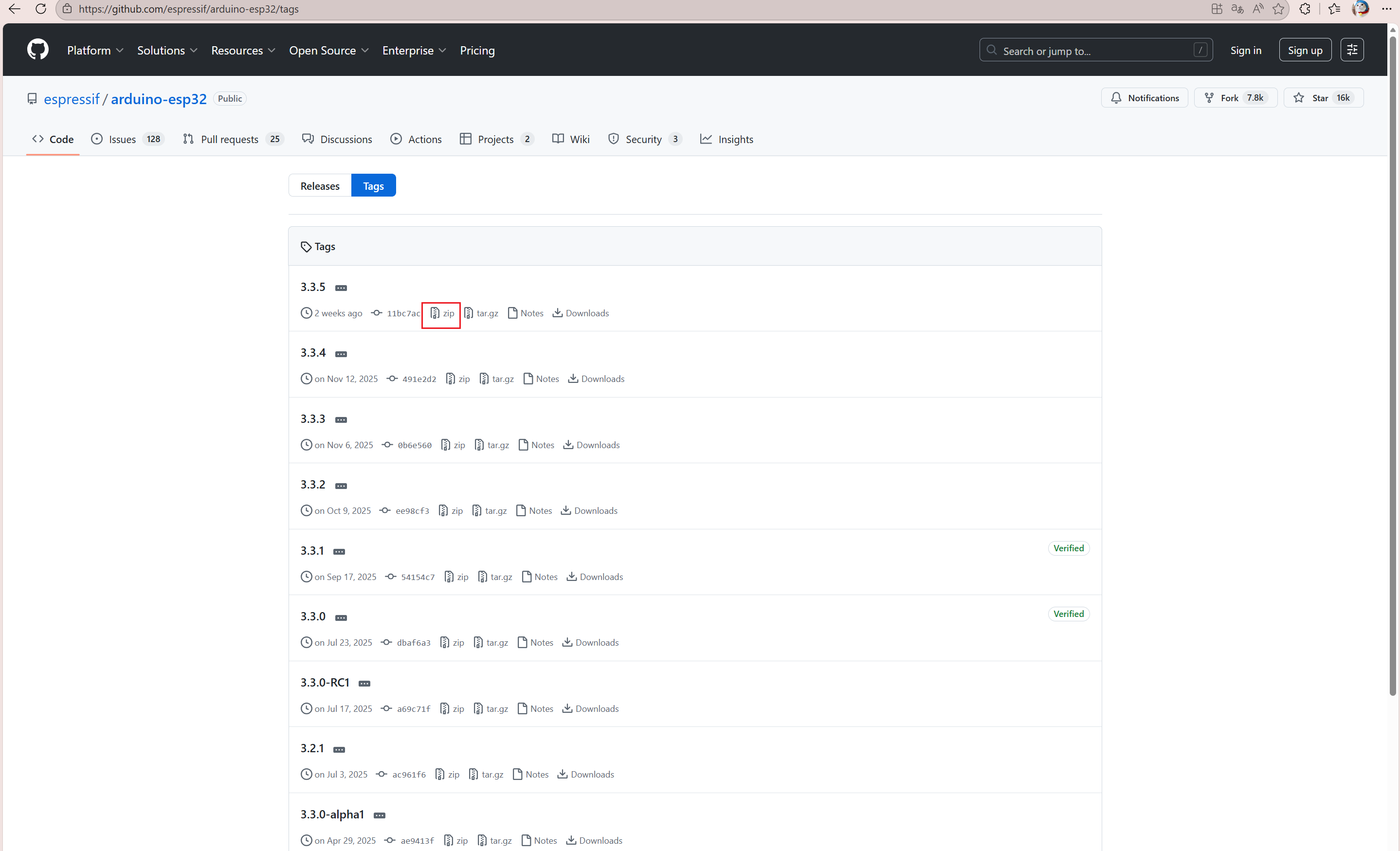Viewport: 1400px width, 851px height.
Task: Expand the ellipsis details for tag 3.2.1
Action: click(339, 749)
